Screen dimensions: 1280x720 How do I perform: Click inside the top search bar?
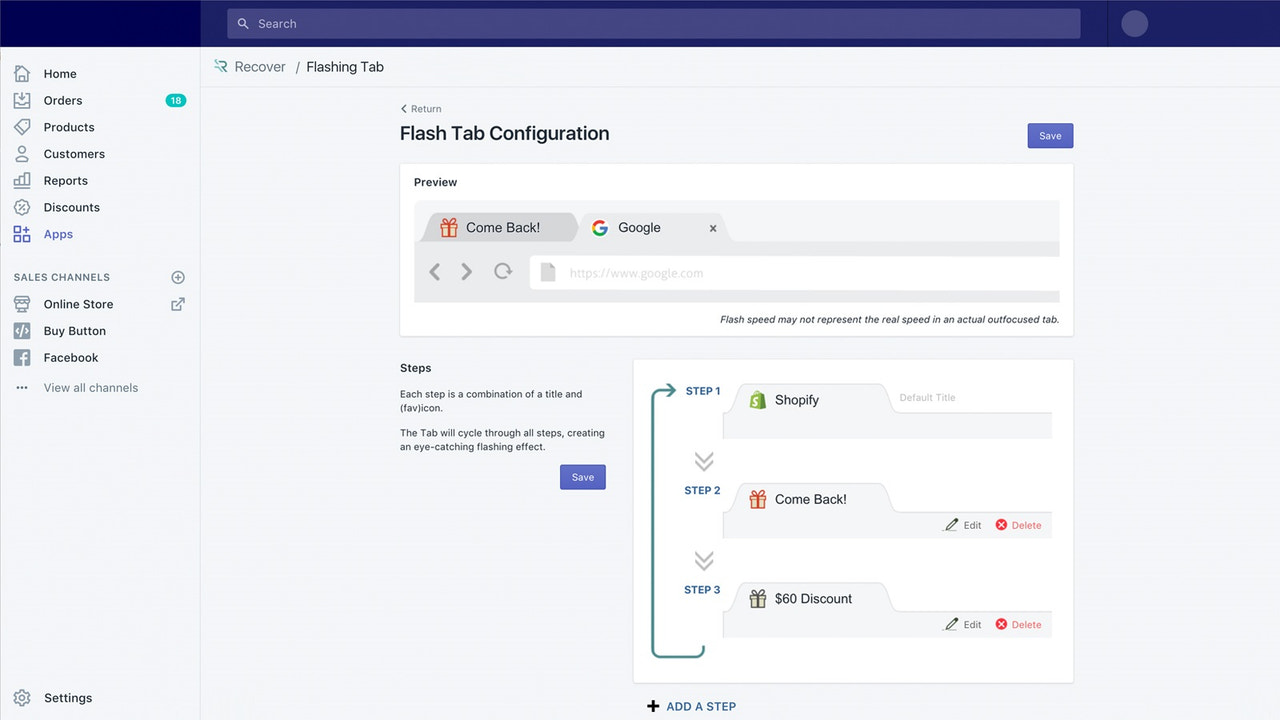coord(653,23)
